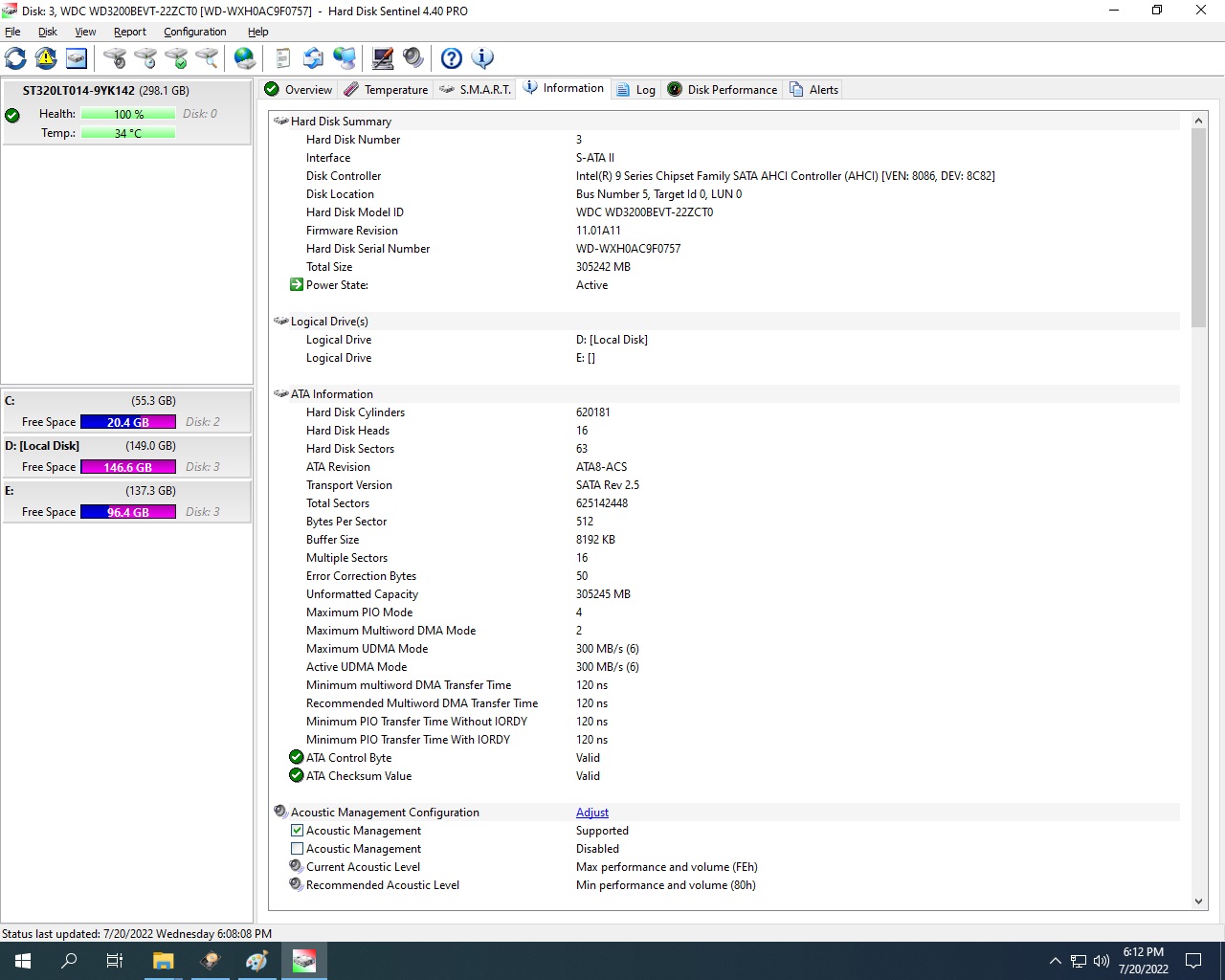1225x980 pixels.
Task: Click the laptop with pen configuration icon
Action: tap(383, 58)
